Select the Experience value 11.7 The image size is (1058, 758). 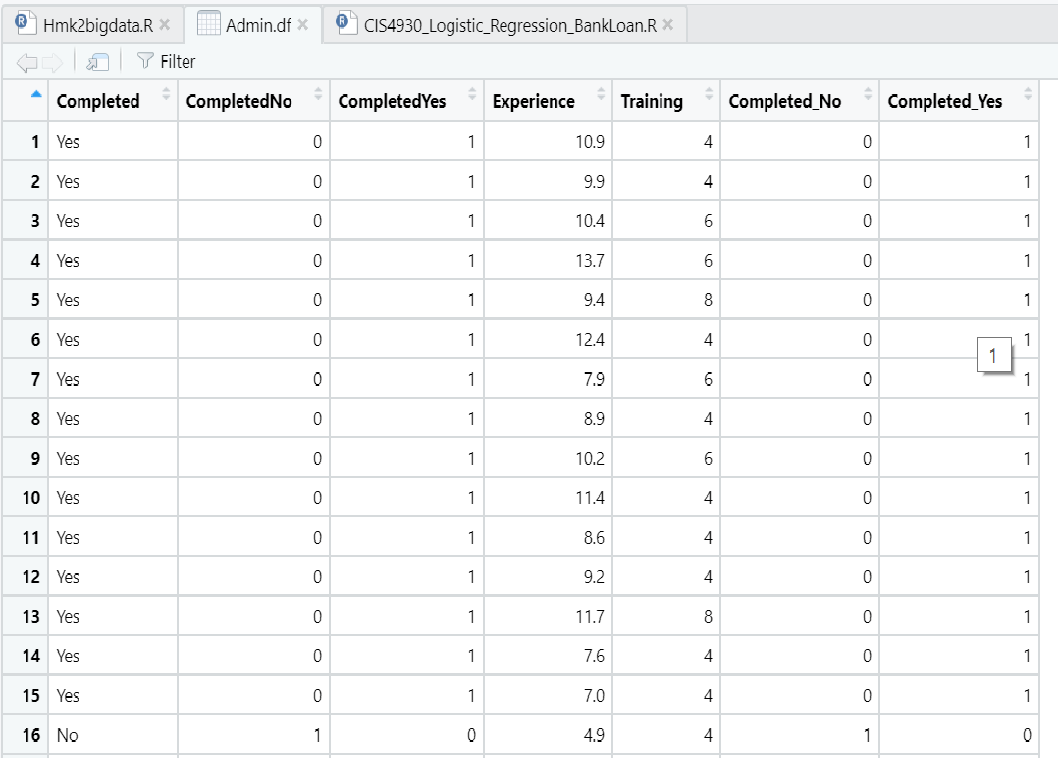(x=590, y=616)
